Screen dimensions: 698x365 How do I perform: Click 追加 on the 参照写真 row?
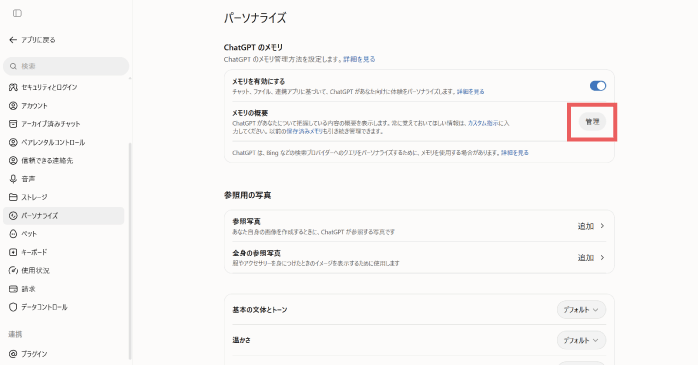pyautogui.click(x=586, y=227)
